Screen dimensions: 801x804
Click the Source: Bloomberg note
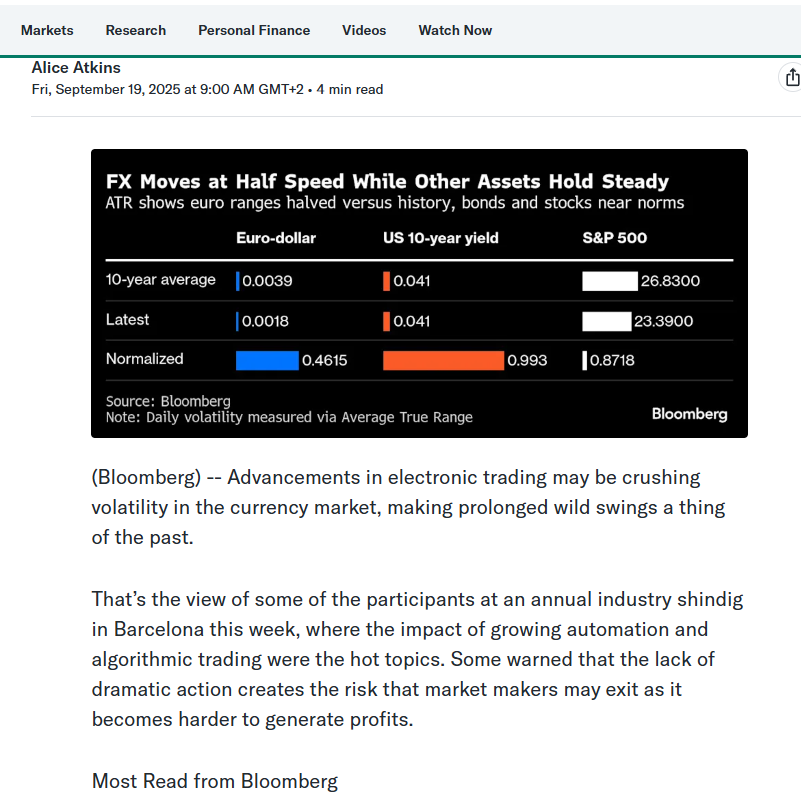168,401
